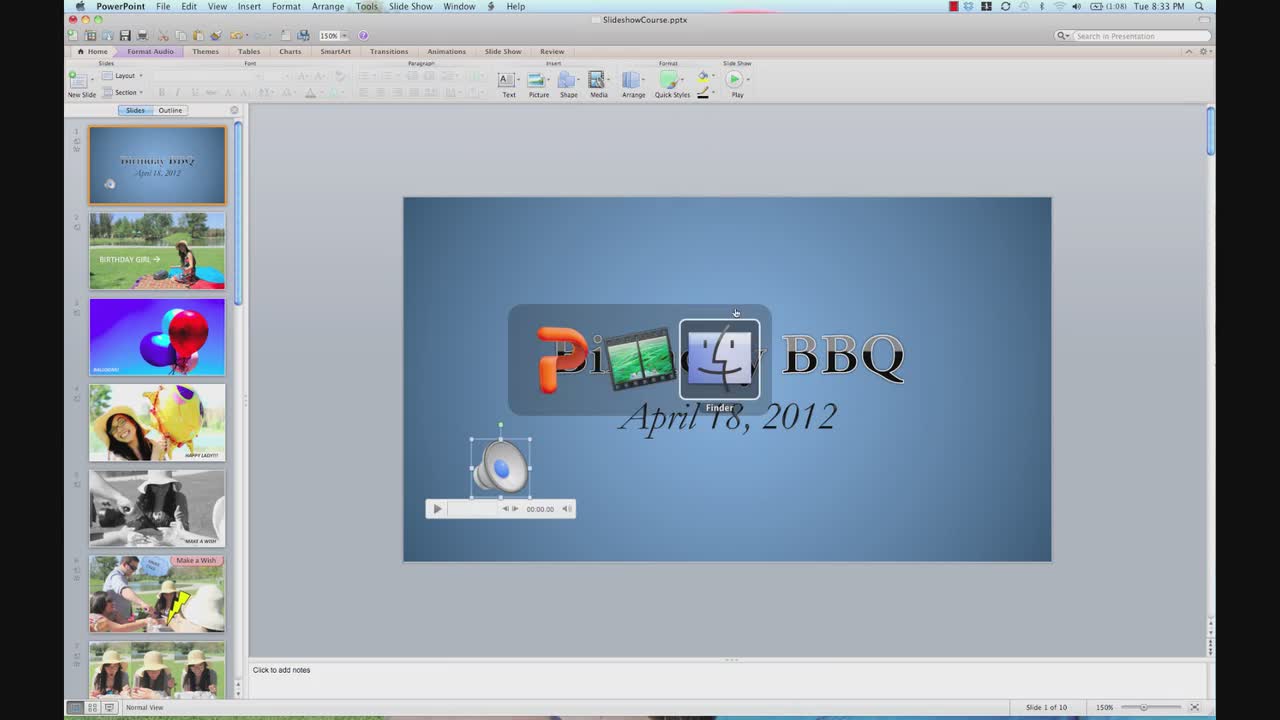
Task: Start Slide Show from status bar icon
Action: point(109,707)
